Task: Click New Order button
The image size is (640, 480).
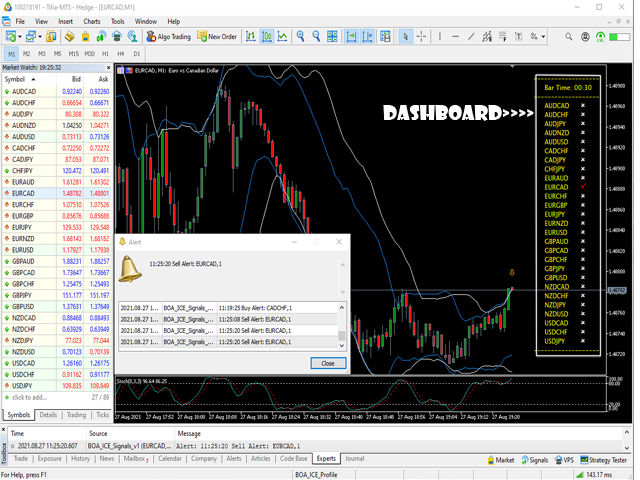Action: click(217, 37)
